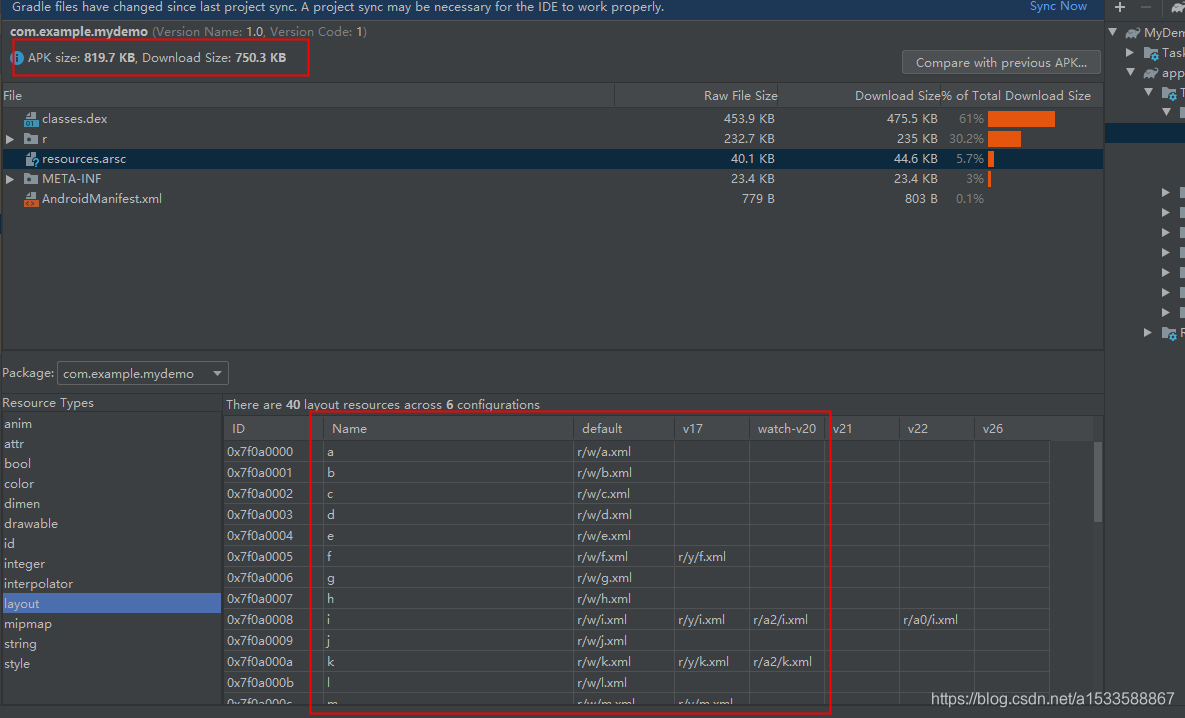The width and height of the screenshot is (1185, 718).
Task: Click the watch-v20 column header
Action: click(x=787, y=429)
